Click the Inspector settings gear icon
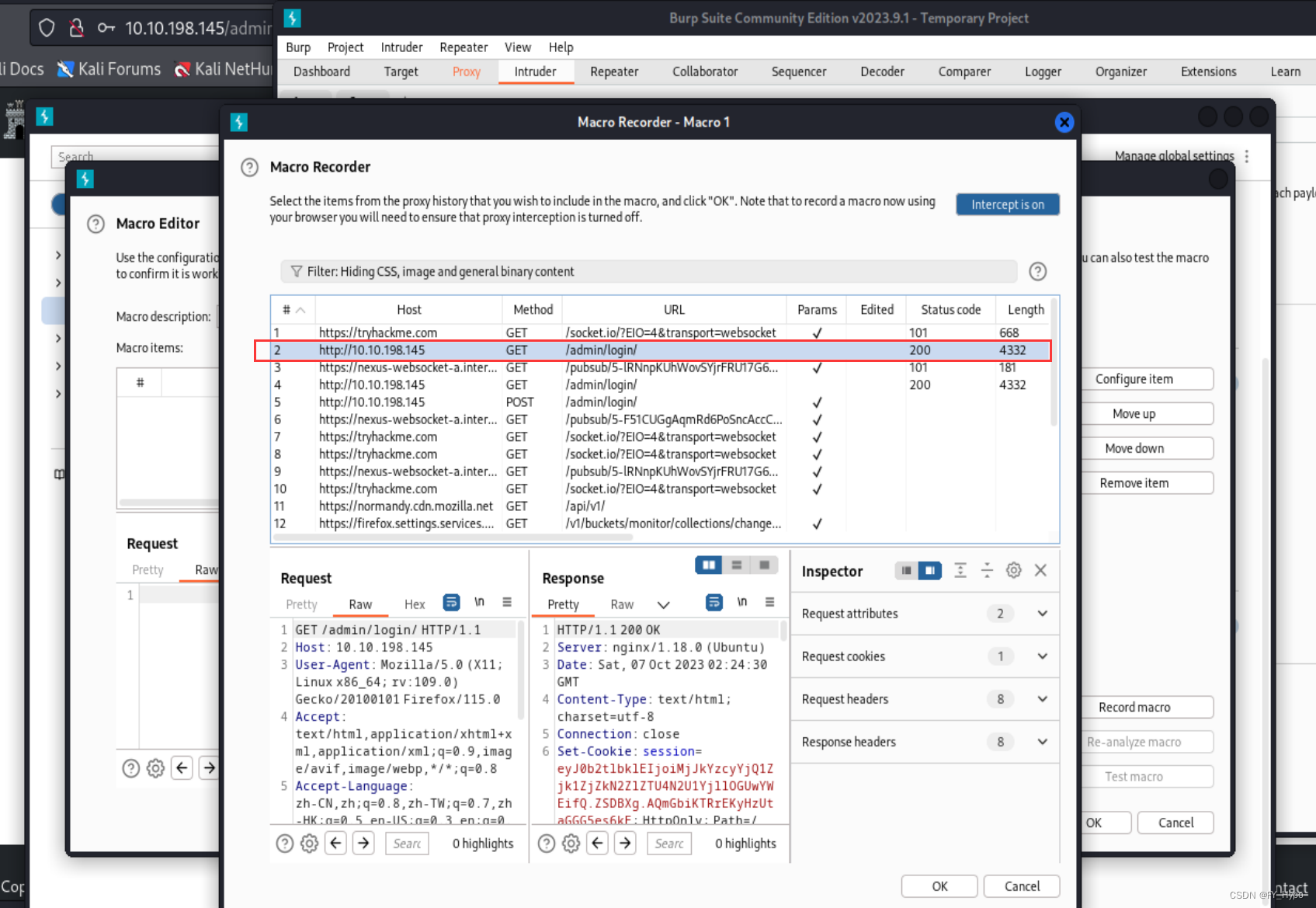 [x=1013, y=570]
